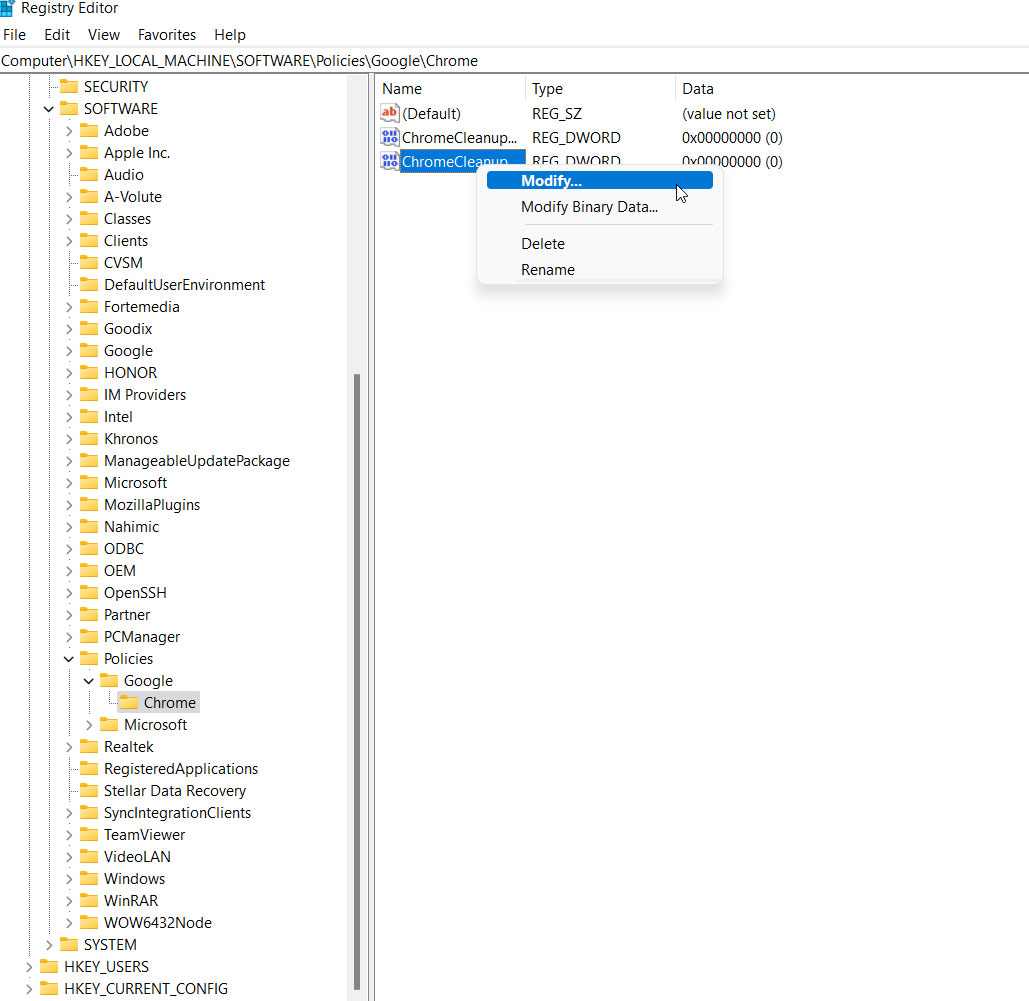Click the VideoLAN folder icon
This screenshot has height=1001, width=1029.
click(x=89, y=857)
